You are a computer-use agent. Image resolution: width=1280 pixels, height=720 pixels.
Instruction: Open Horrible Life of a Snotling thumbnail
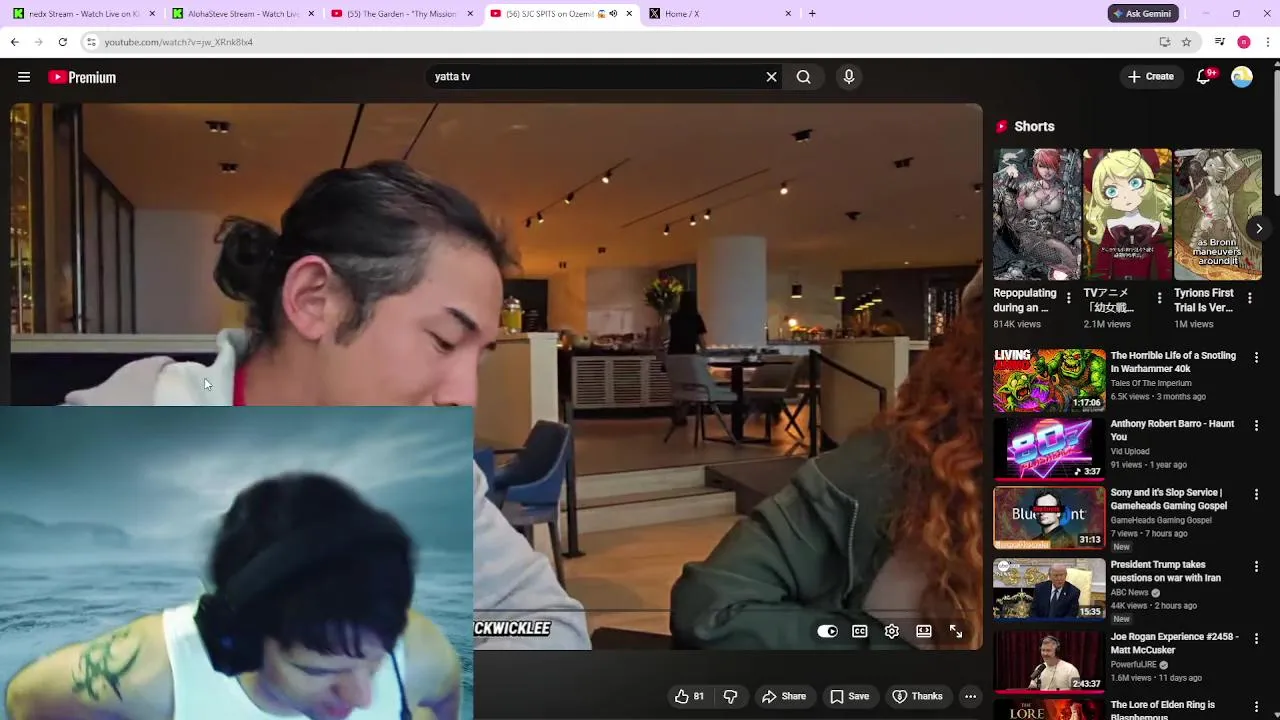tap(1049, 380)
